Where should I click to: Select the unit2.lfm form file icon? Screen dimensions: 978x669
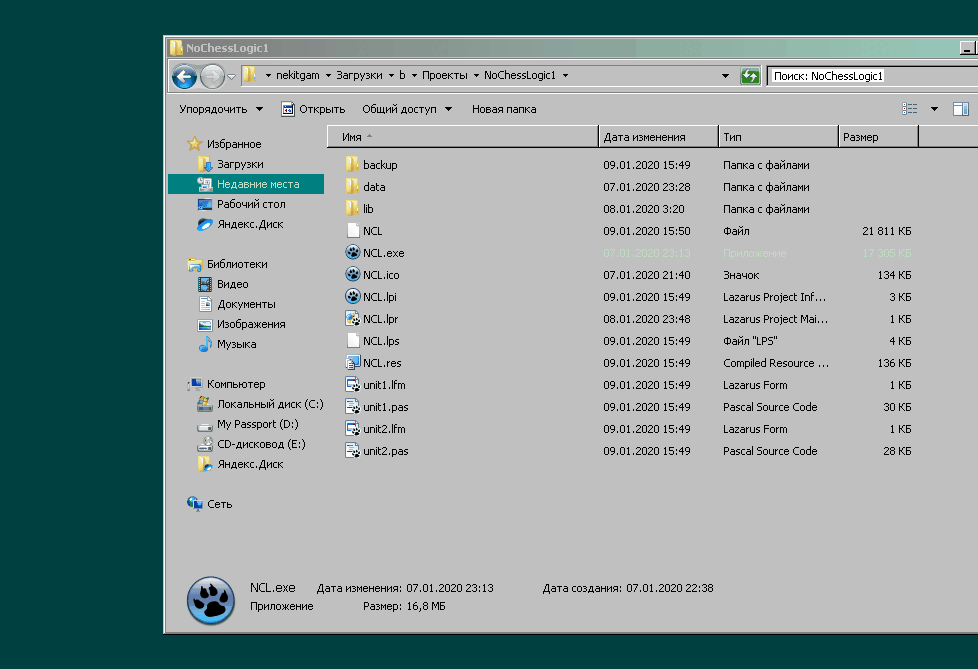tap(352, 428)
